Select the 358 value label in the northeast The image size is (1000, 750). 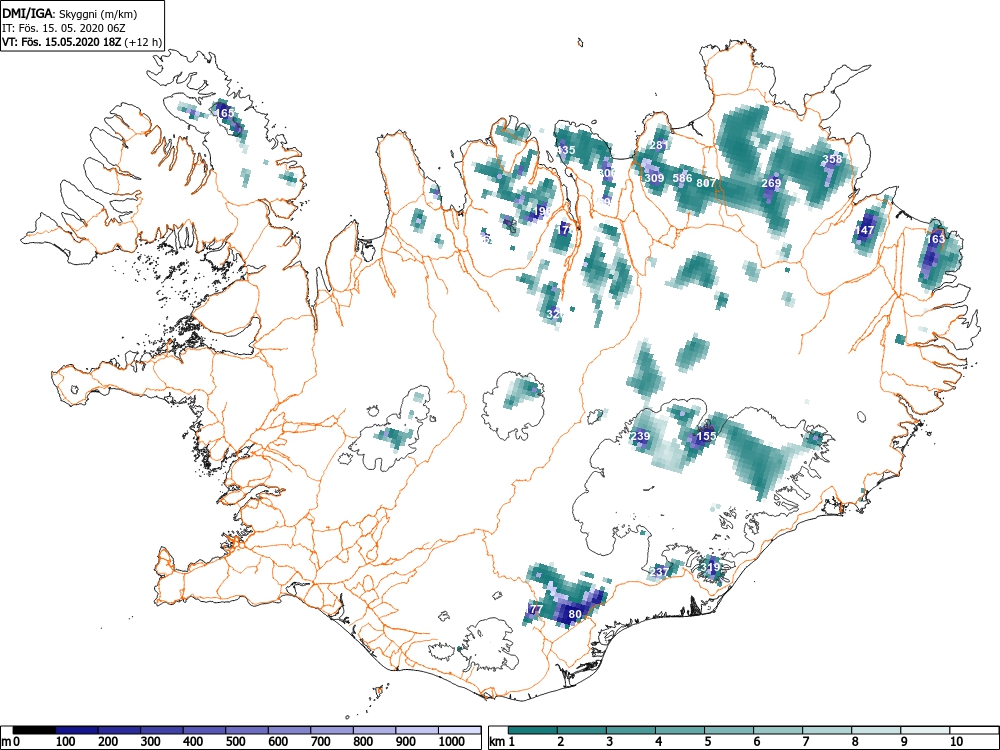point(832,159)
